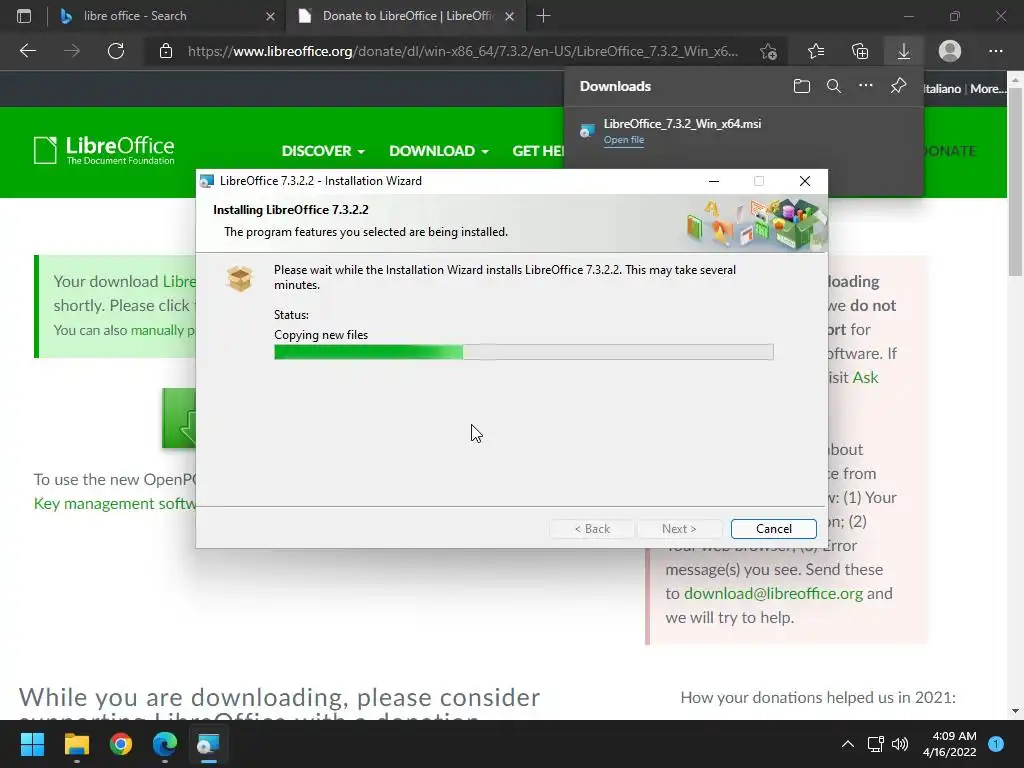Open the Windows Start menu
The height and width of the screenshot is (768, 1024).
pyautogui.click(x=32, y=744)
